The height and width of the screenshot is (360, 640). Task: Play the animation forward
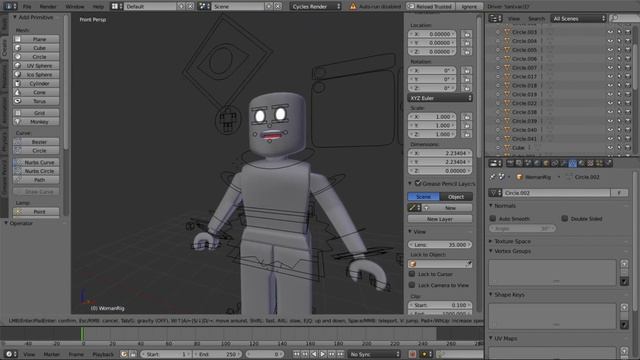click(322, 354)
